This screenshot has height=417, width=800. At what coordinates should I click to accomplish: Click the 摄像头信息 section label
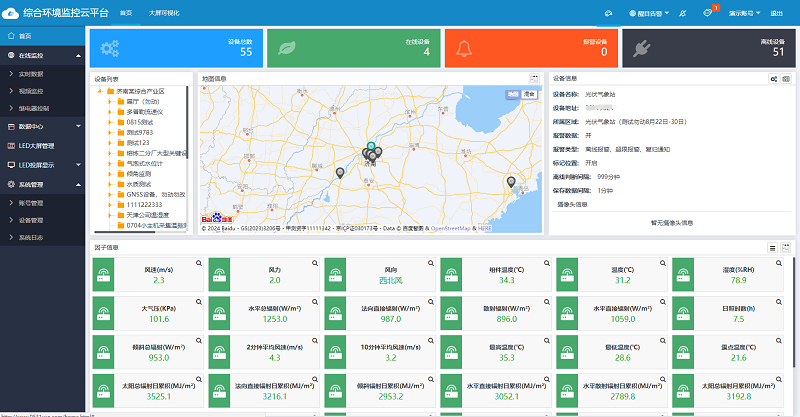[x=572, y=205]
